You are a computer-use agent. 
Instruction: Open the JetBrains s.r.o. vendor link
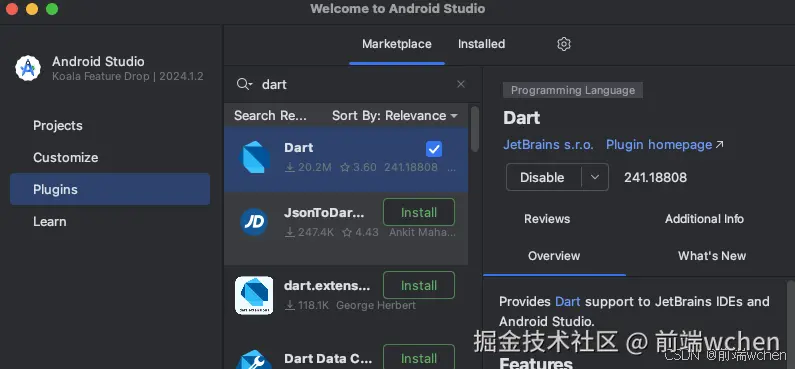click(x=548, y=145)
